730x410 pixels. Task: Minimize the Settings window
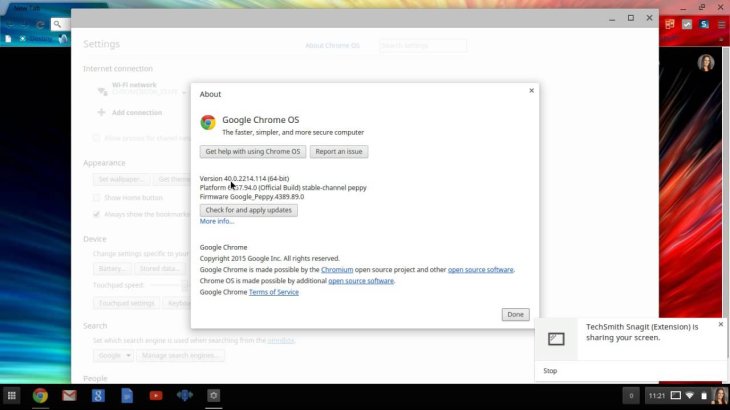(612, 19)
